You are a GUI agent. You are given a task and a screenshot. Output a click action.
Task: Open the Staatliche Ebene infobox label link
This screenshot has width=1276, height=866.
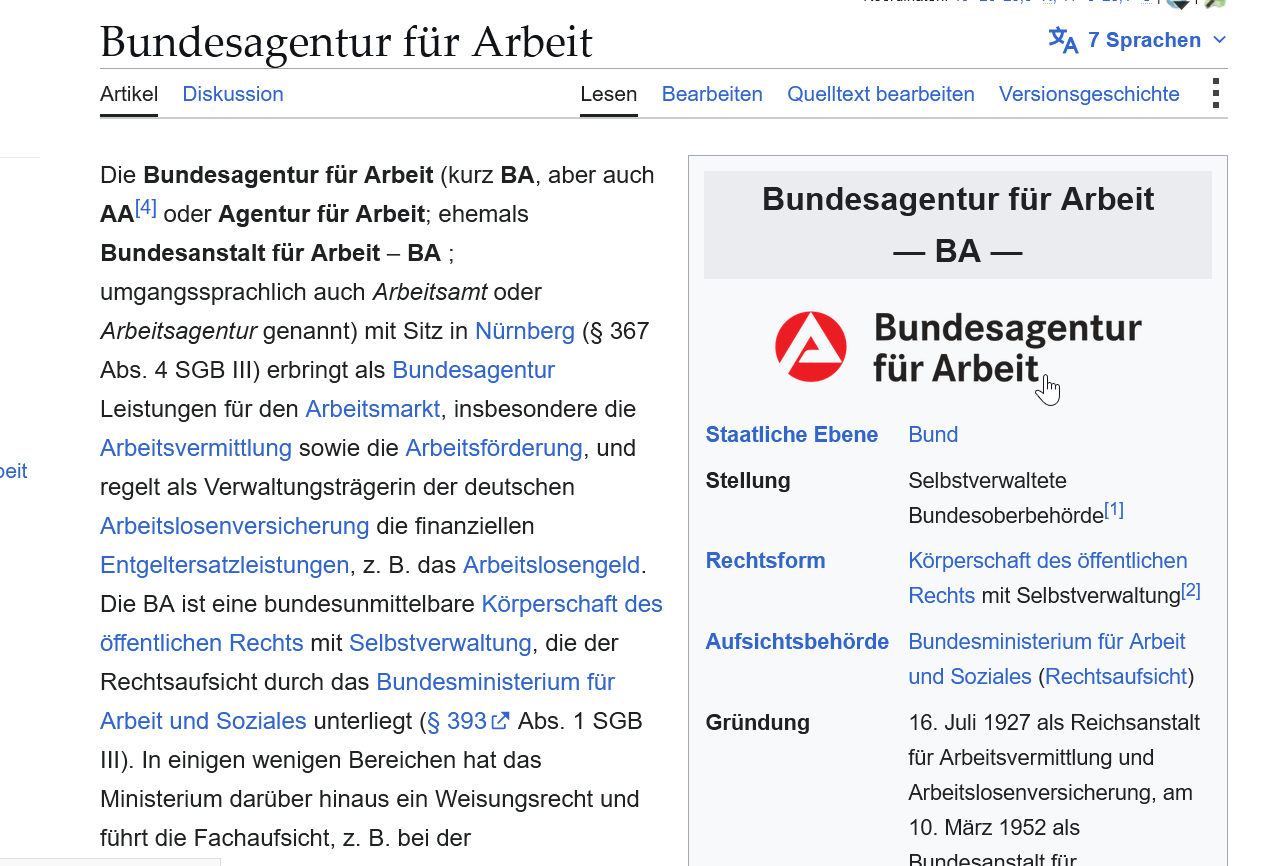(792, 435)
